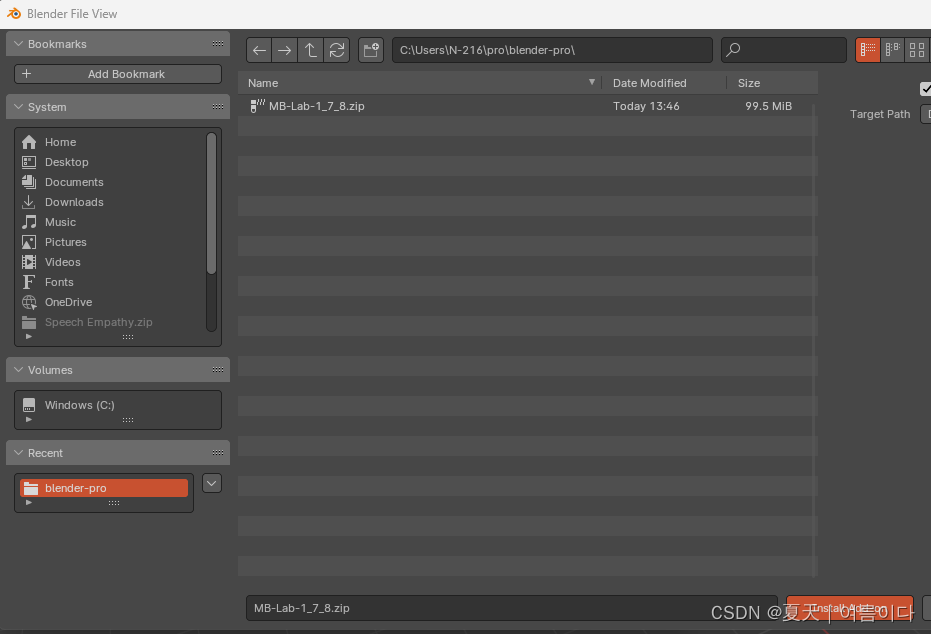
Task: Select MB-Lab-1_7_8.zip in file list
Action: [x=528, y=106]
